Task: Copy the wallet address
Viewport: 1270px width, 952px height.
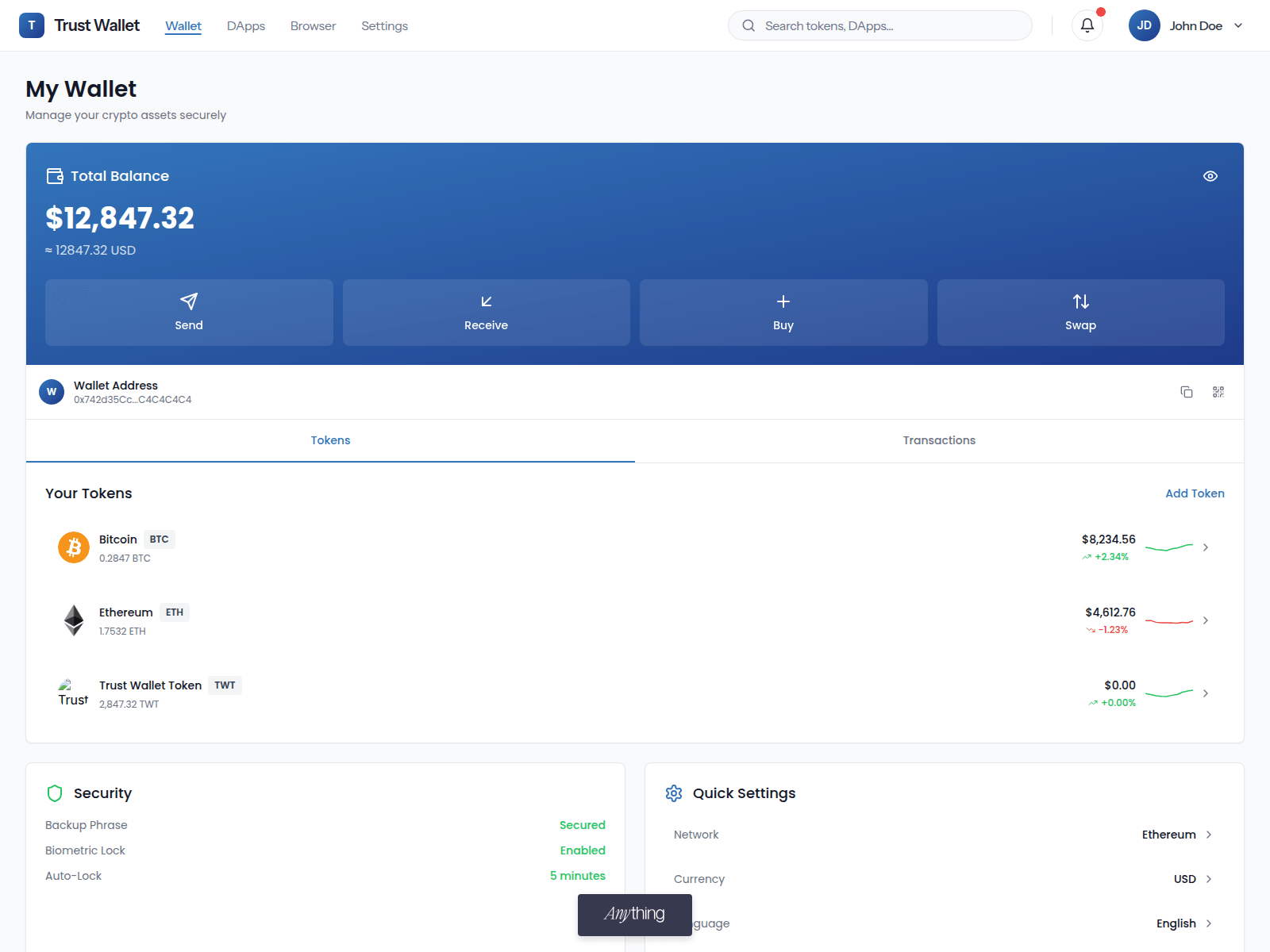Action: coord(1187,392)
